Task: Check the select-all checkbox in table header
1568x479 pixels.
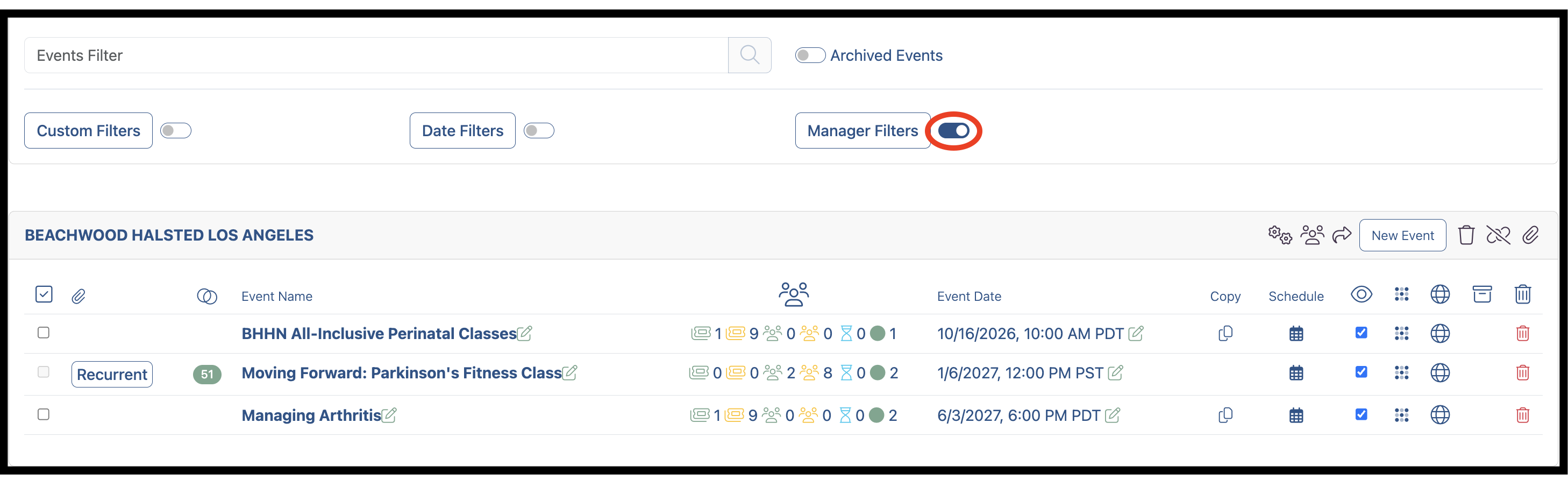Action: tap(44, 294)
